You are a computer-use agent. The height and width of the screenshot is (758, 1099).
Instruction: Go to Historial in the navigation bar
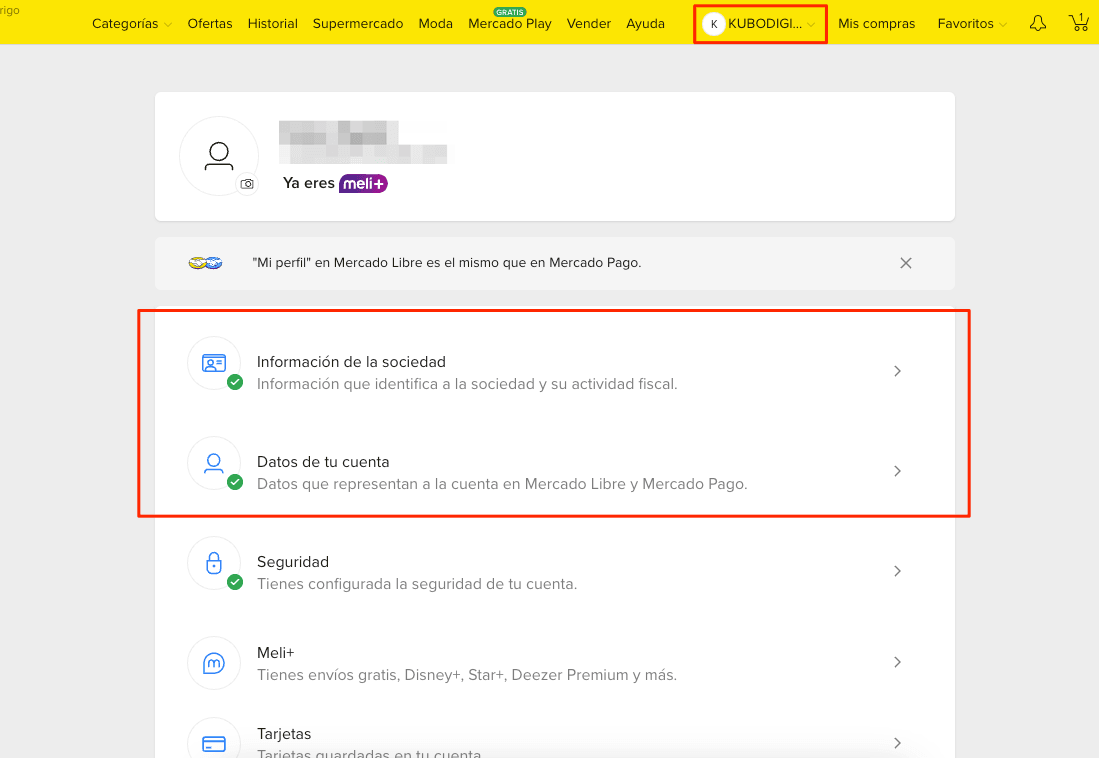(273, 24)
